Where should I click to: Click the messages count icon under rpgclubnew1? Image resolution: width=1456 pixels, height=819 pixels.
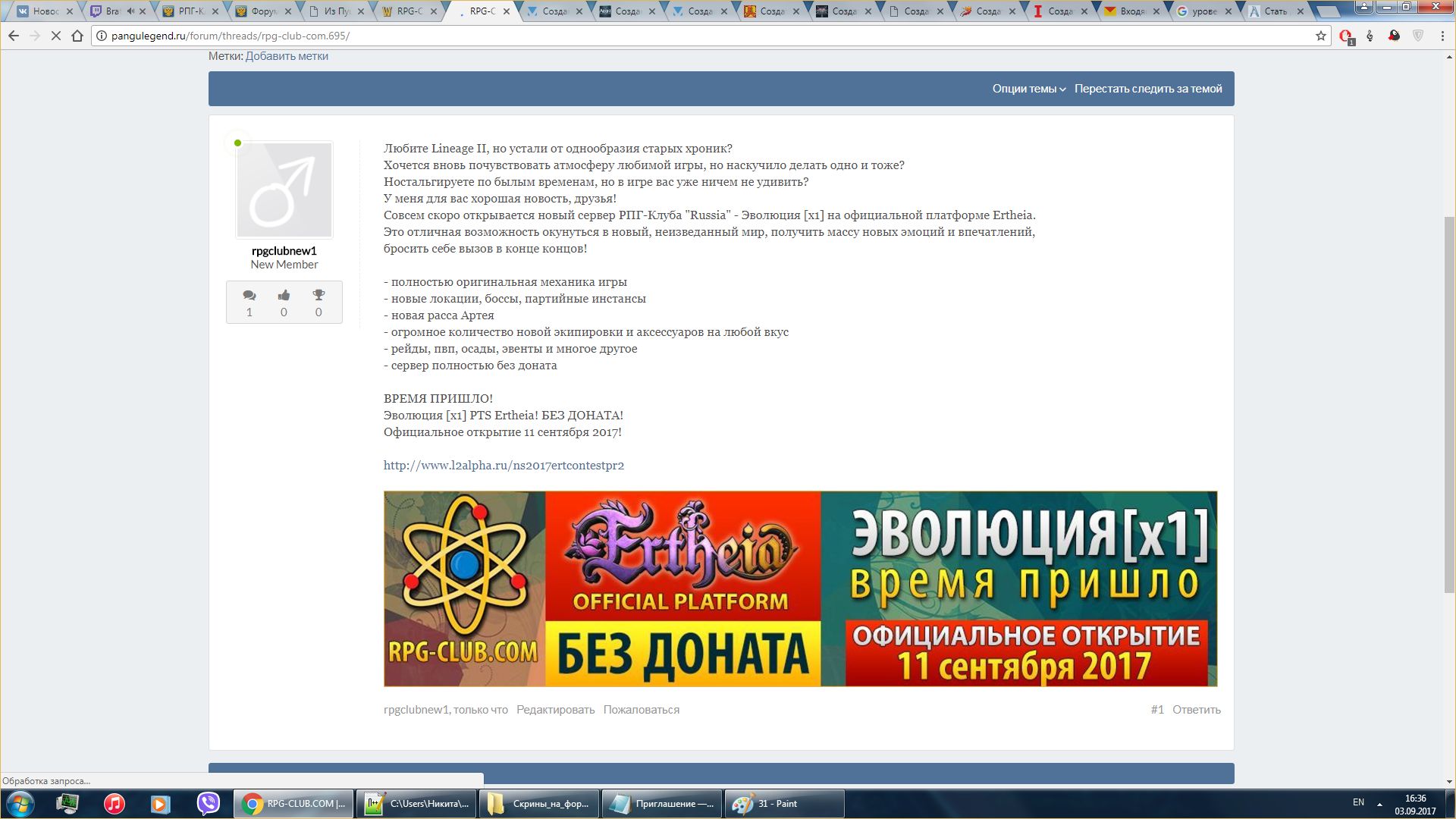coord(249,295)
